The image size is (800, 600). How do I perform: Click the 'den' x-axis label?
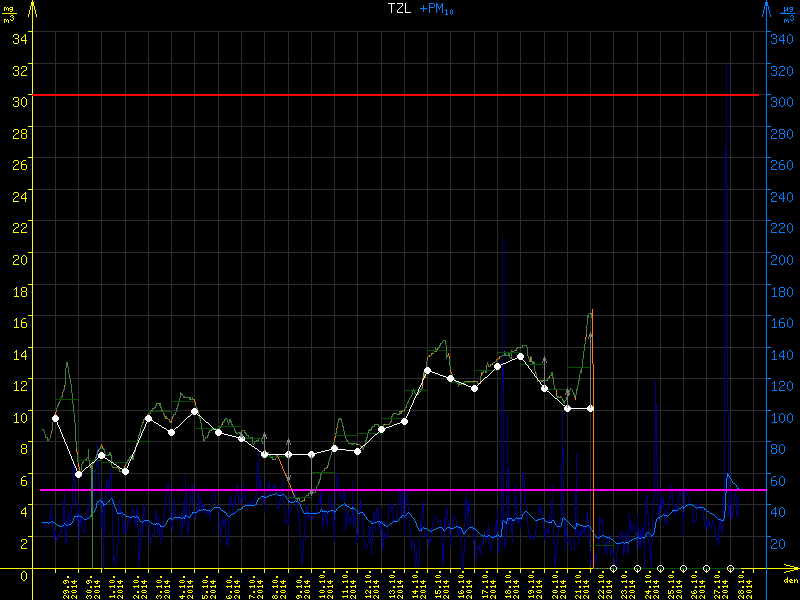pos(789,580)
